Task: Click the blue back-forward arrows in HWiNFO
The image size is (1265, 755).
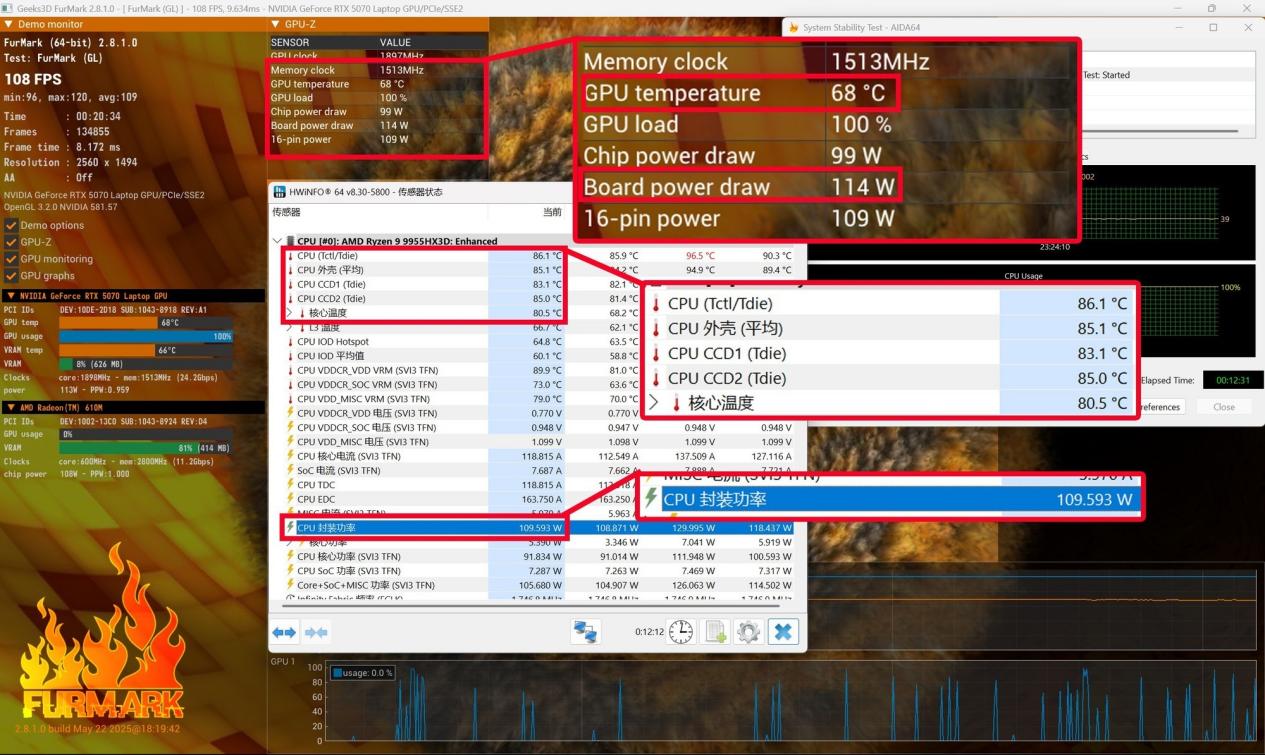Action: click(285, 632)
